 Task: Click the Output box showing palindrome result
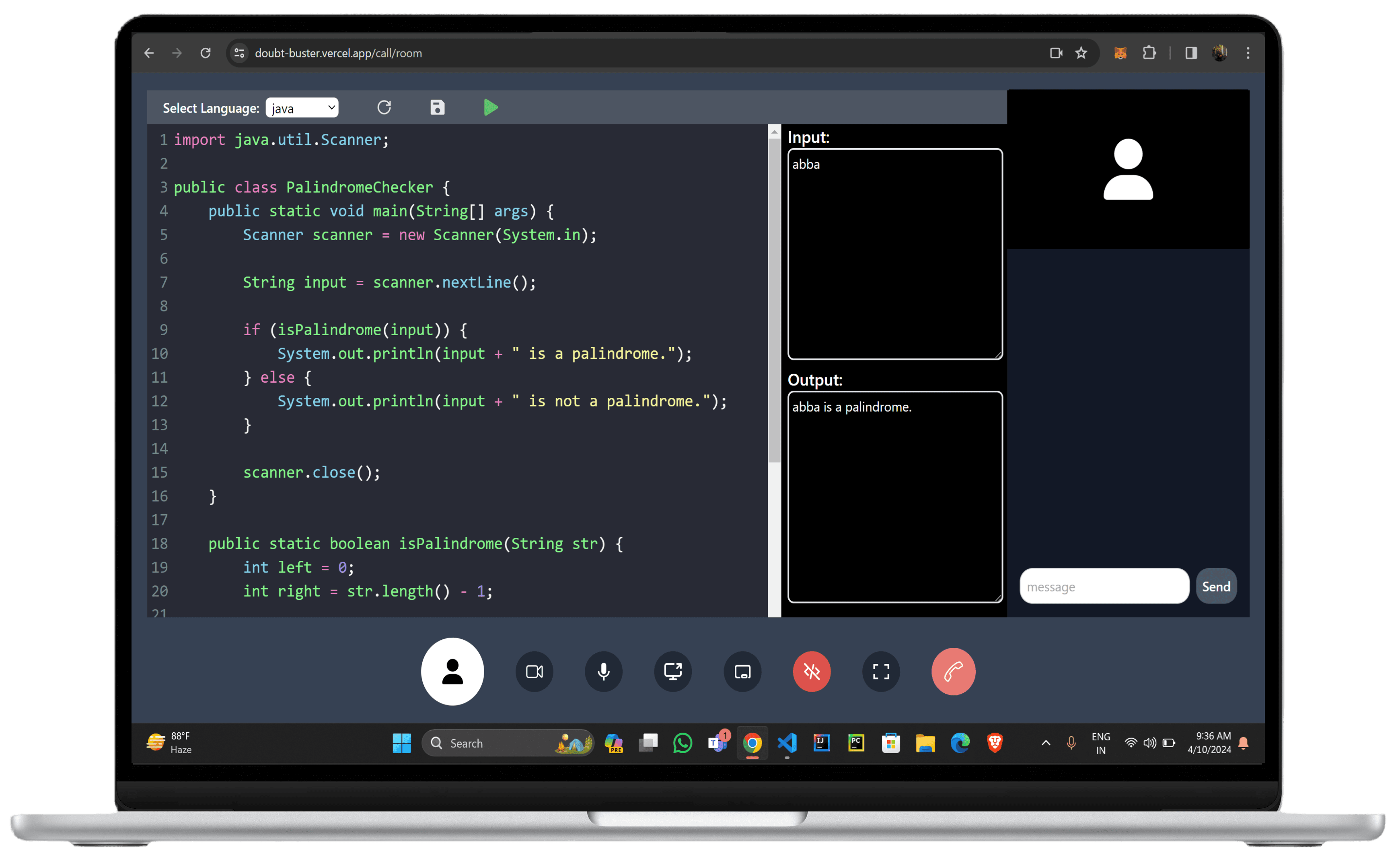pyautogui.click(x=895, y=496)
